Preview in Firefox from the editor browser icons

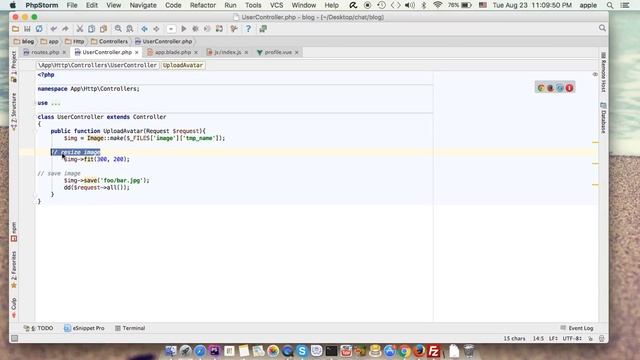[x=550, y=88]
